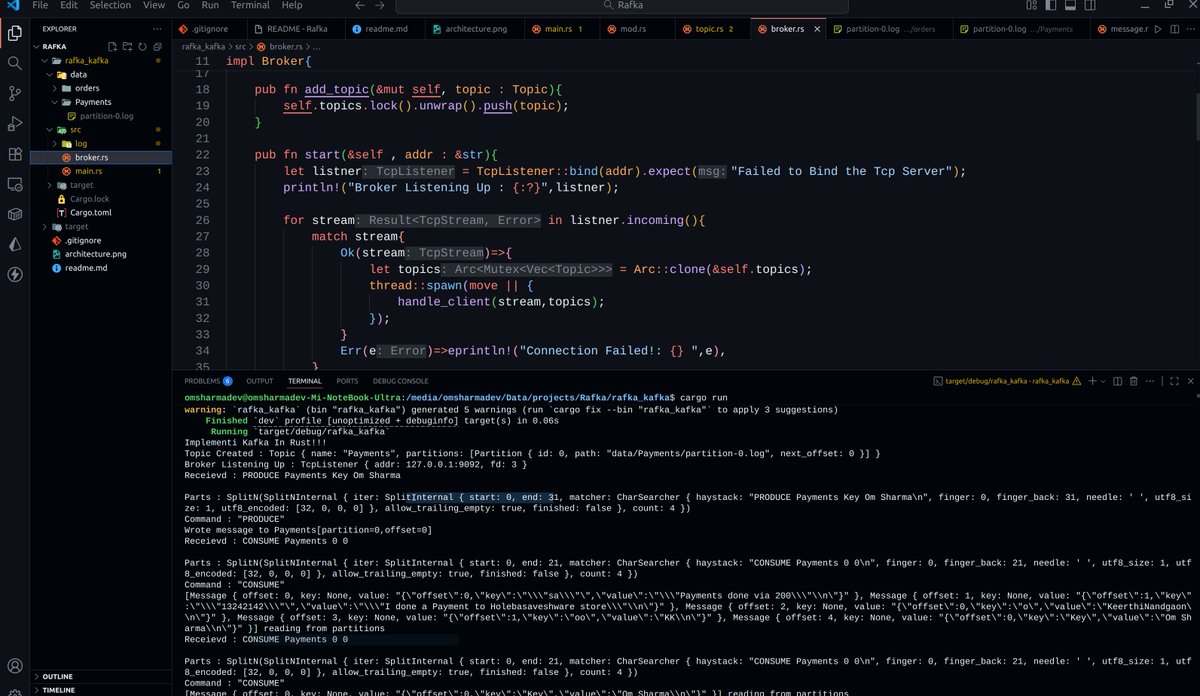The width and height of the screenshot is (1200, 696).
Task: Open the Run menu
Action: [x=210, y=6]
